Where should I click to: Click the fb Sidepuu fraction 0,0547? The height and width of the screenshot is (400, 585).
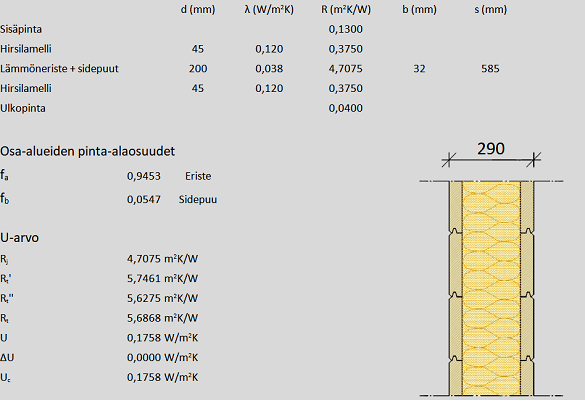pyautogui.click(x=144, y=200)
